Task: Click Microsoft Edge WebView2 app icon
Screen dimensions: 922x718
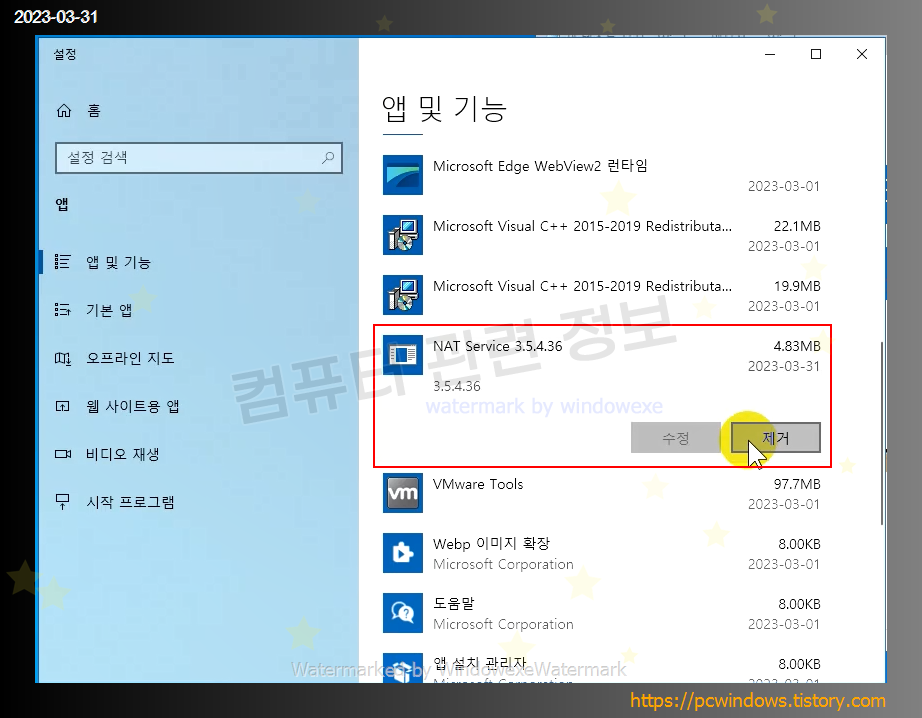Action: [x=403, y=175]
